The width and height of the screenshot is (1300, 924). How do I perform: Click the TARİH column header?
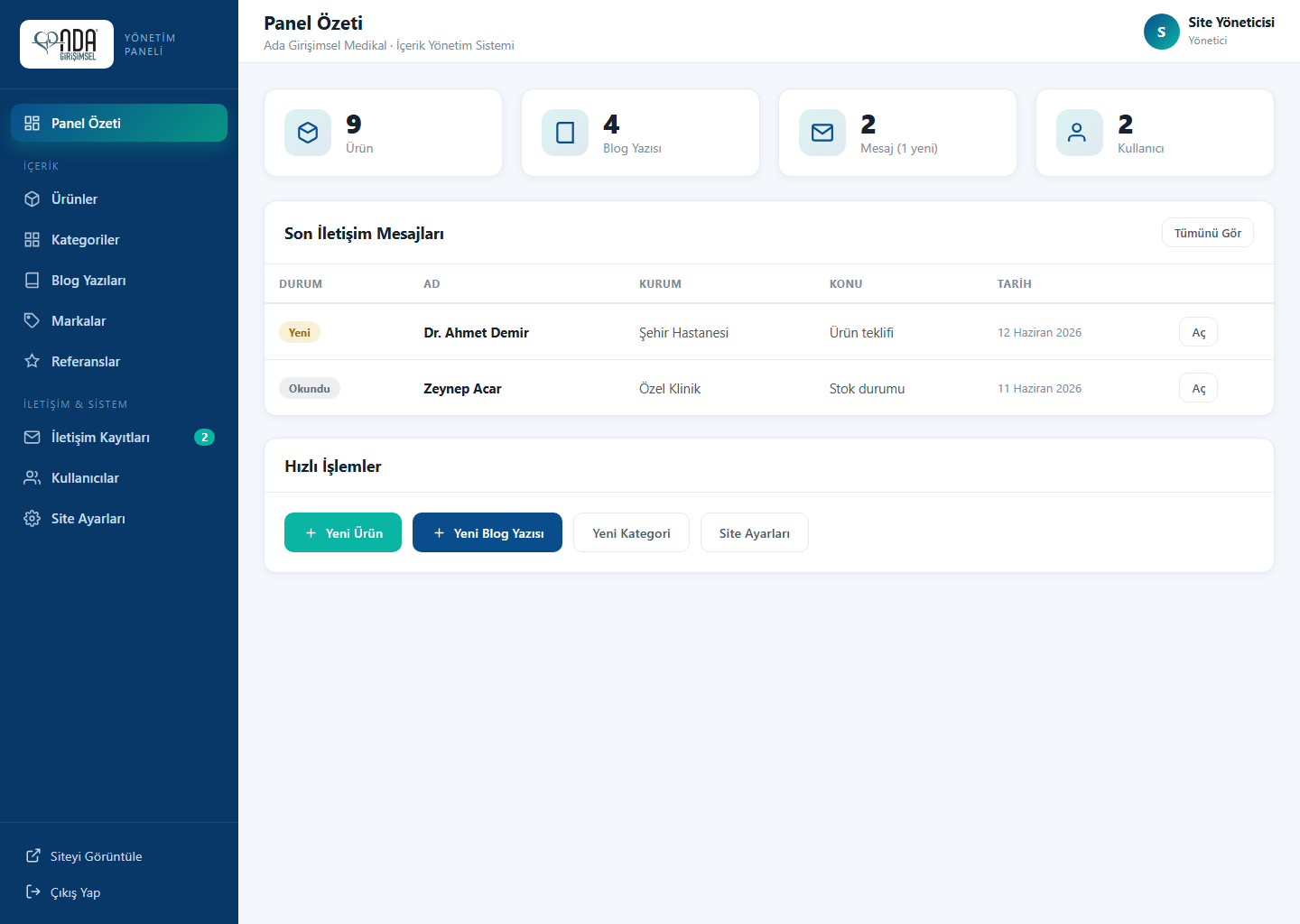(1014, 284)
